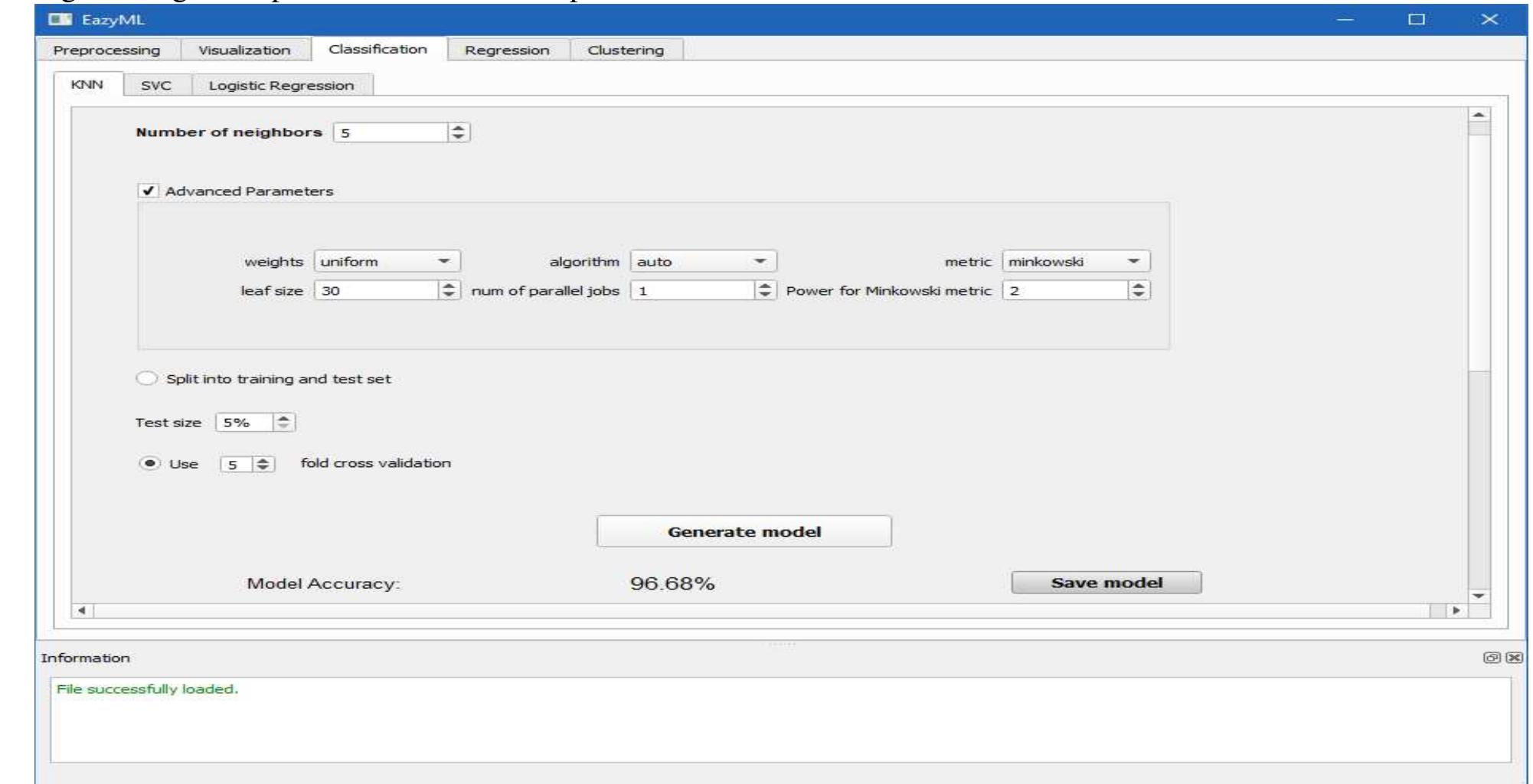
Task: Close the Information panel
Action: tap(1514, 658)
